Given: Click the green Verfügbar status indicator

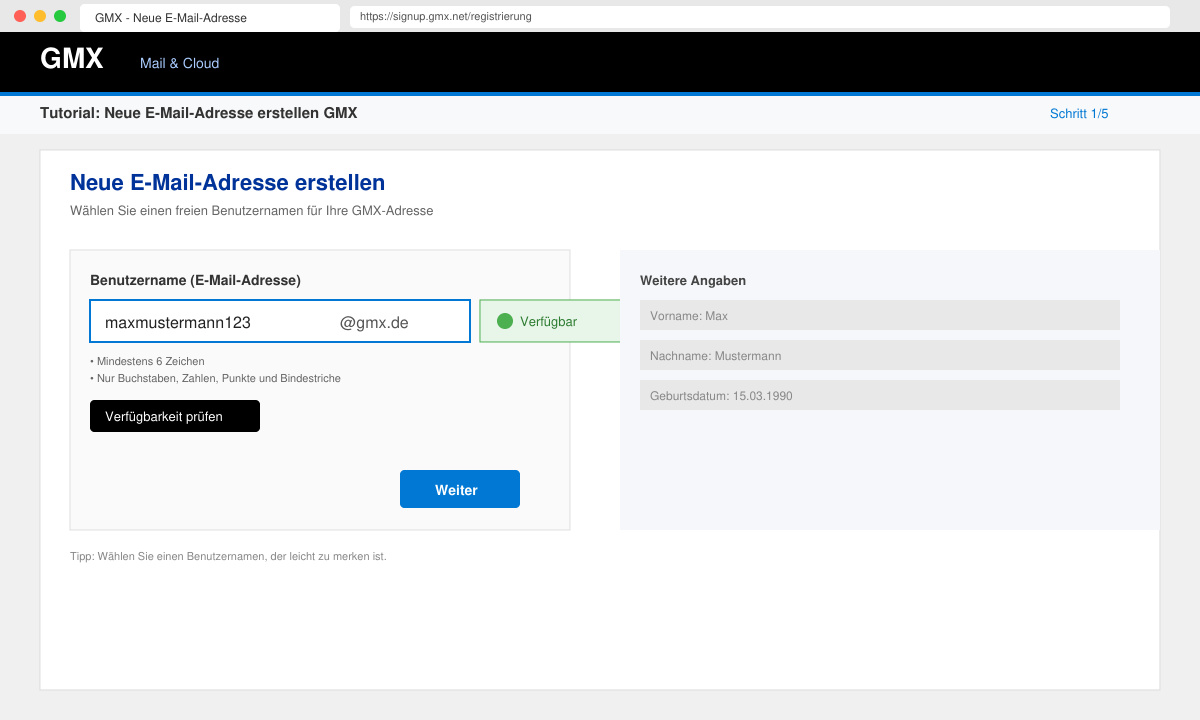Looking at the screenshot, I should click(549, 321).
